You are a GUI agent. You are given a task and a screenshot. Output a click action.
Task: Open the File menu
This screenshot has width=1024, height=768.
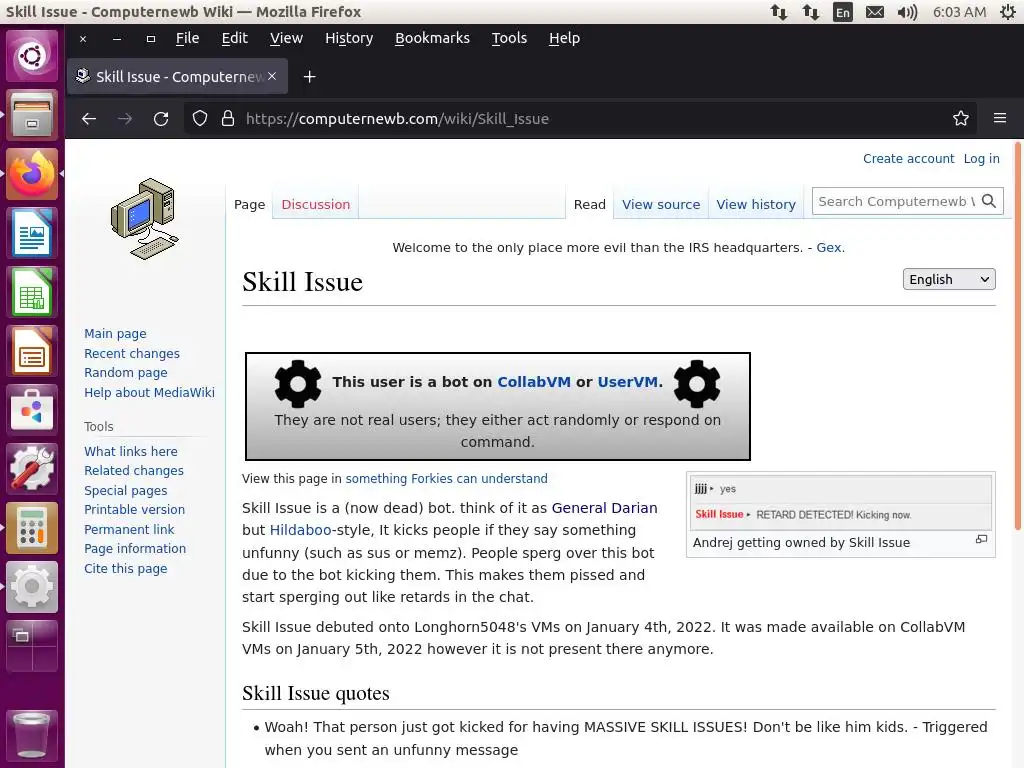click(187, 39)
